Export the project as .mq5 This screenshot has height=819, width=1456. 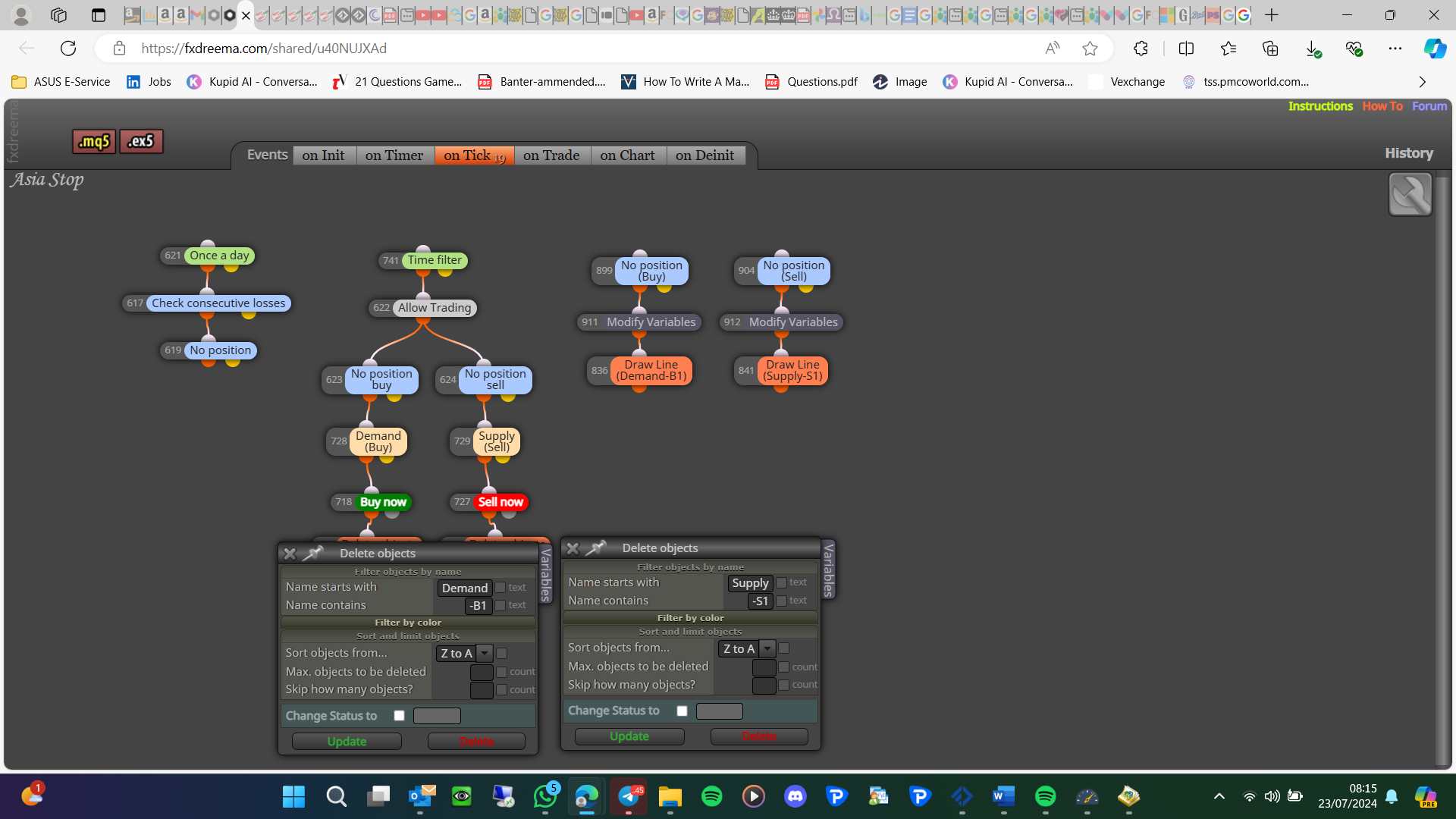pyautogui.click(x=95, y=141)
